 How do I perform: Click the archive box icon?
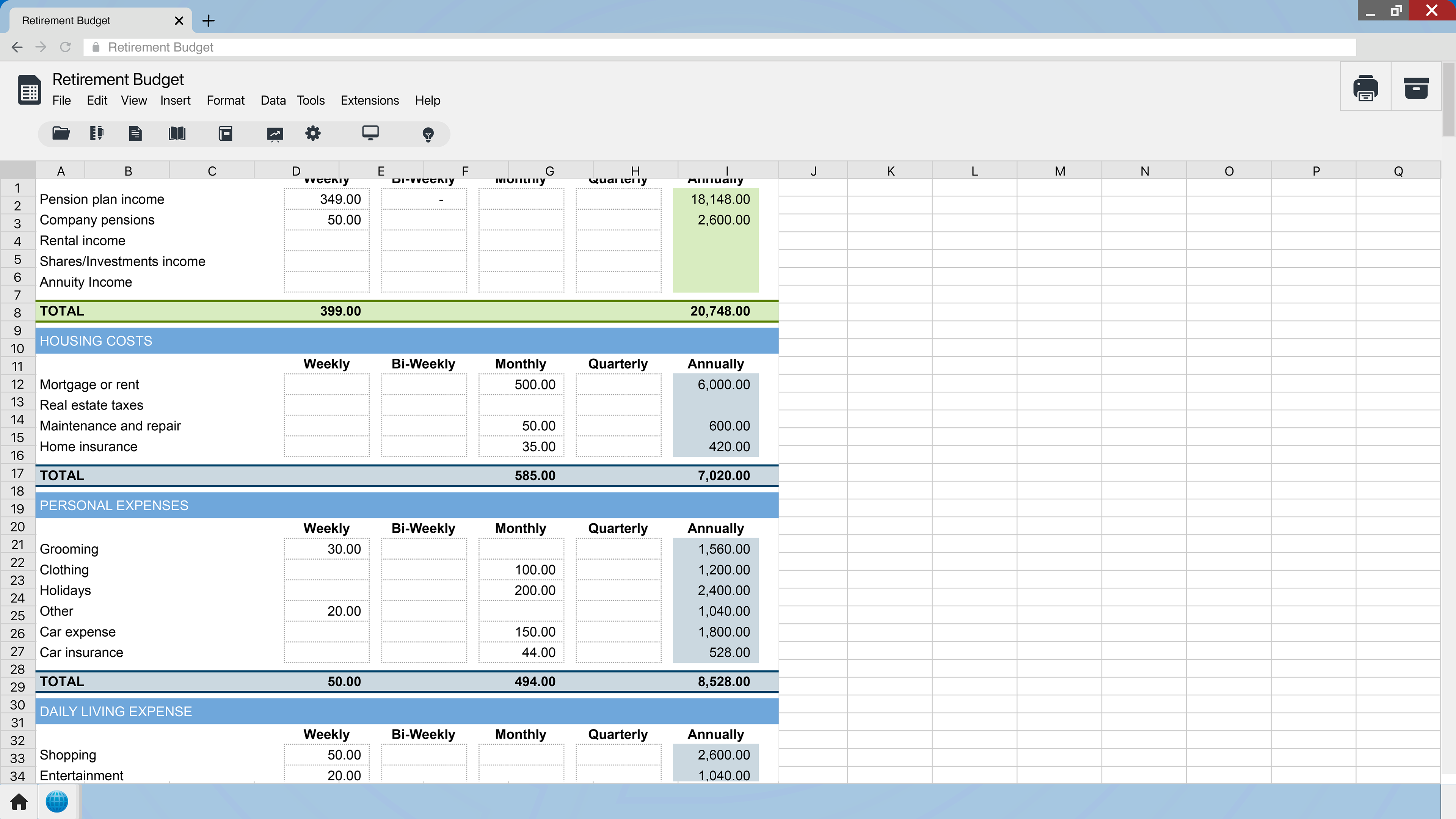[1416, 88]
